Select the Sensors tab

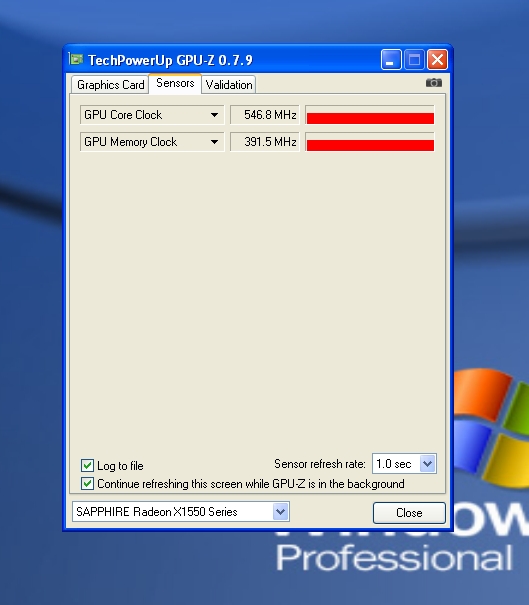(175, 83)
